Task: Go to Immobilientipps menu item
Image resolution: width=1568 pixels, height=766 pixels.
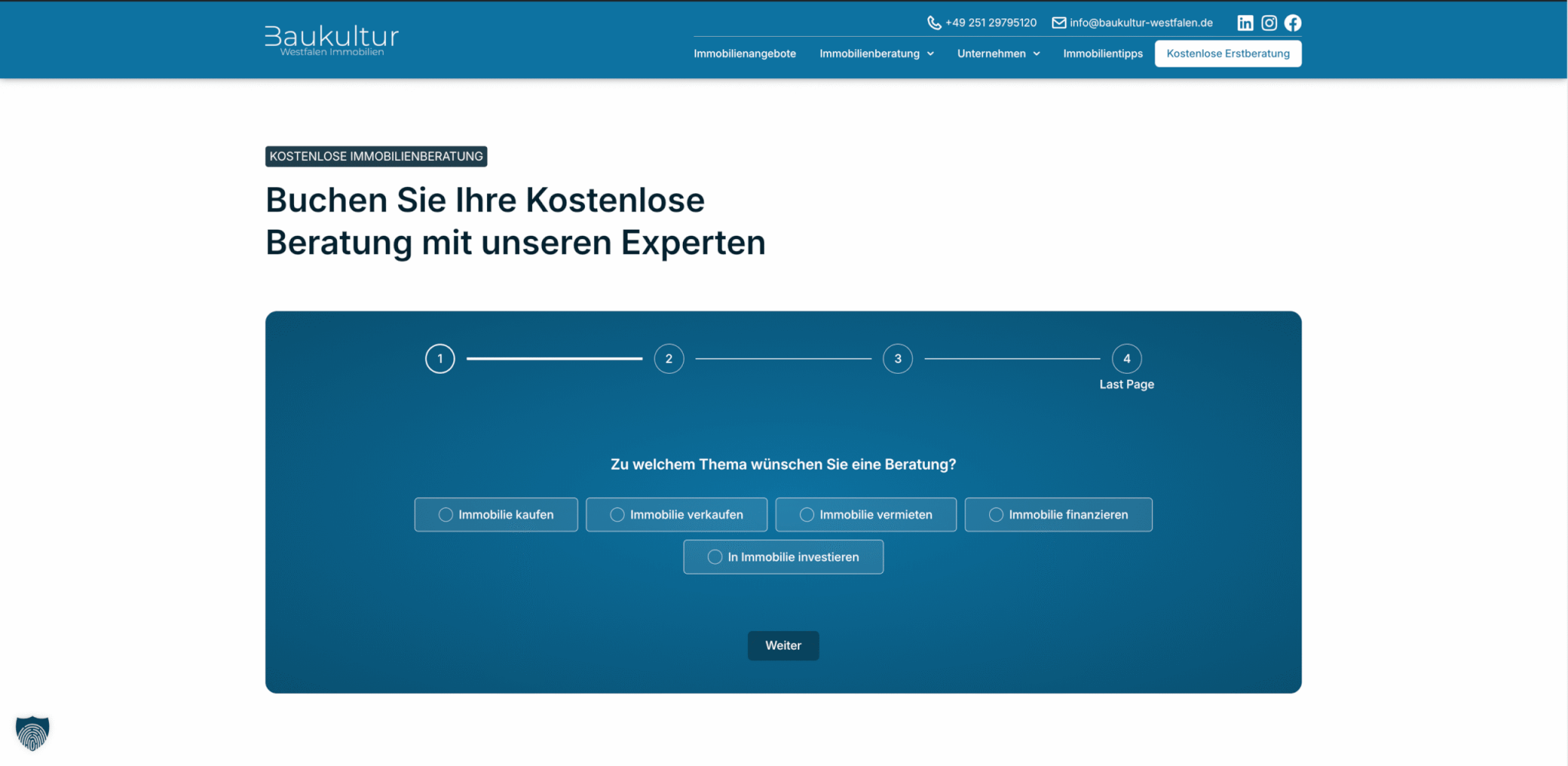Action: (x=1102, y=54)
